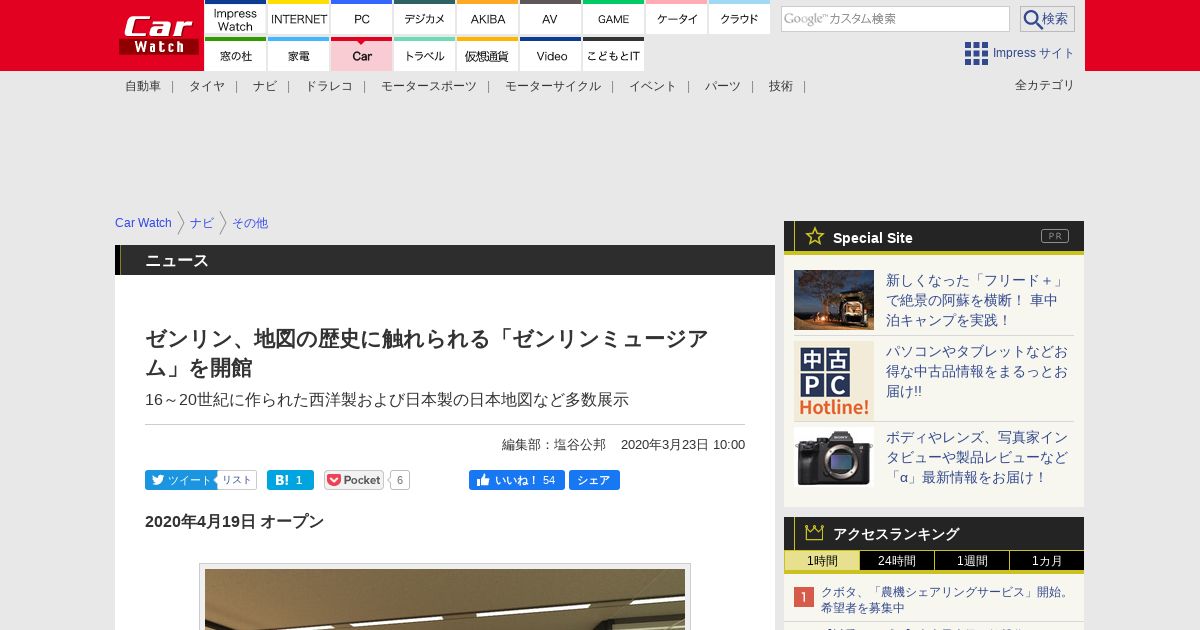Open the こどもとIT tab
This screenshot has height=630, width=1200.
[x=613, y=54]
